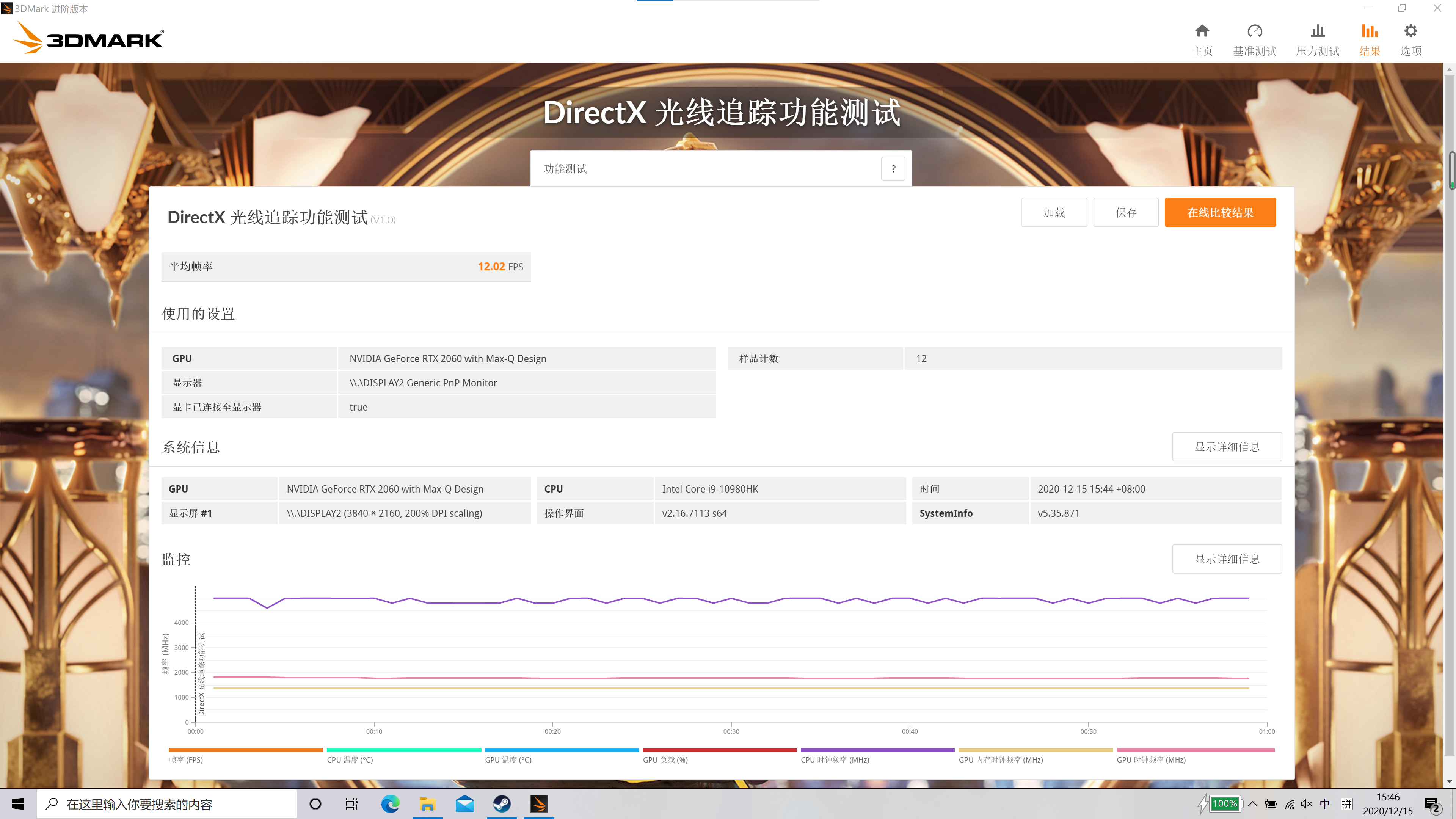The image size is (1456, 819).
Task: Open Task View in the taskbar
Action: [x=351, y=804]
